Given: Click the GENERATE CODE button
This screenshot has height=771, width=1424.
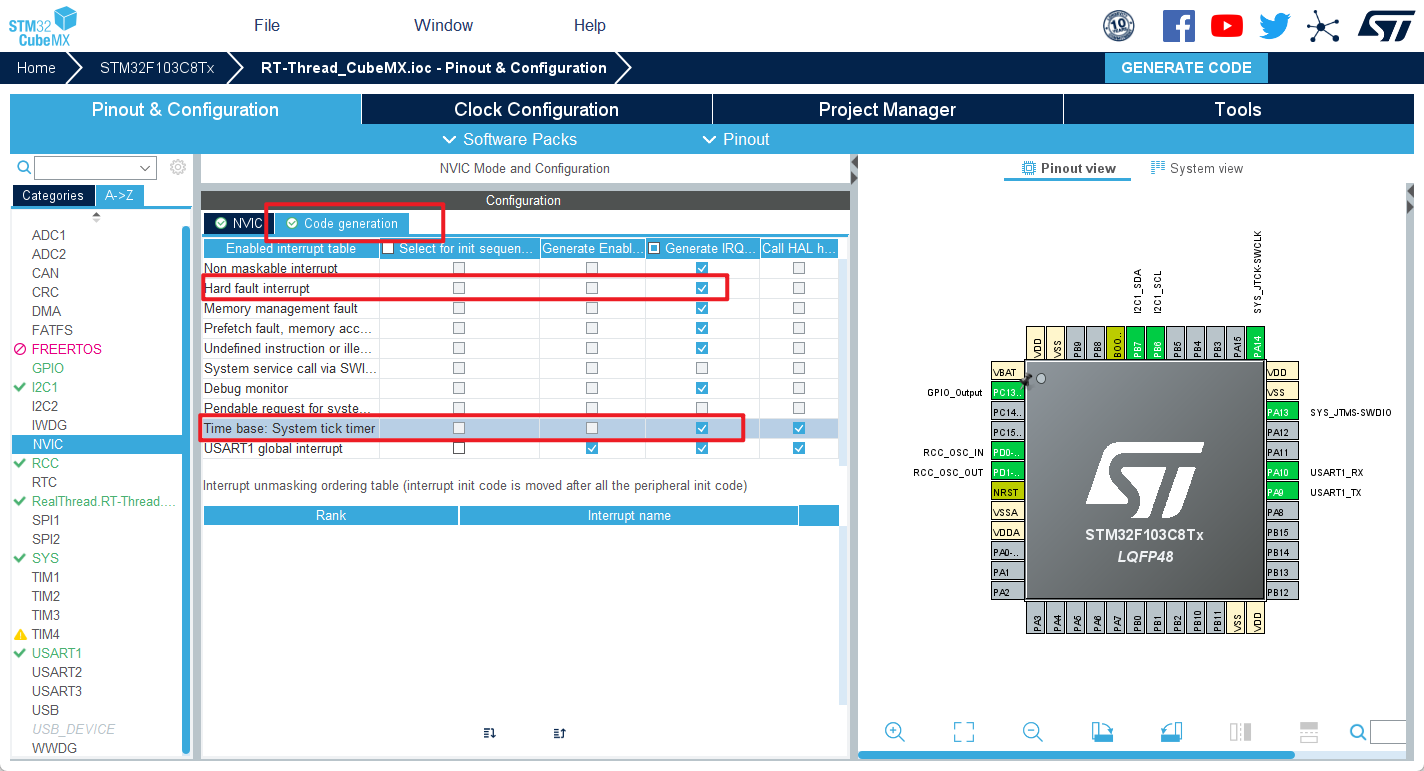Looking at the screenshot, I should coord(1186,67).
